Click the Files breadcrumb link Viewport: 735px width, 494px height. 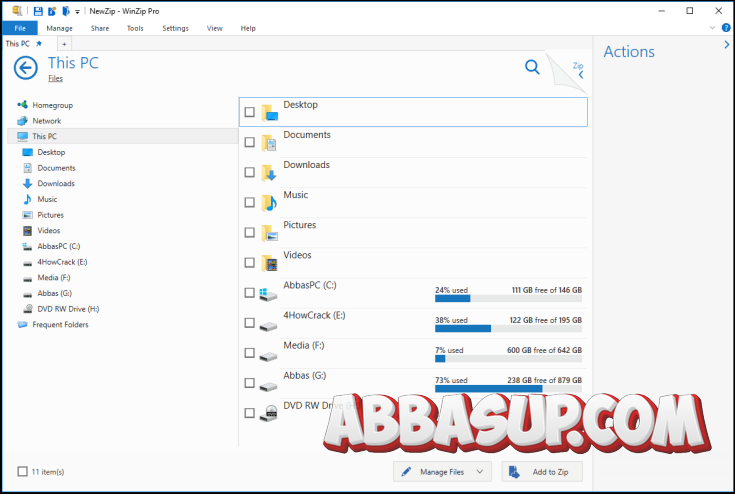pos(55,78)
